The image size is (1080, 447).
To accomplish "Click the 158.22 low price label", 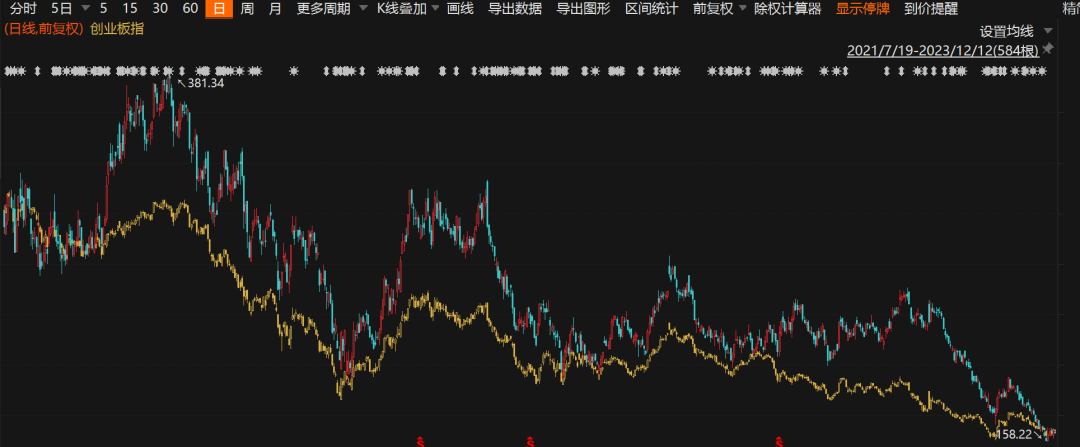I will pos(1015,434).
